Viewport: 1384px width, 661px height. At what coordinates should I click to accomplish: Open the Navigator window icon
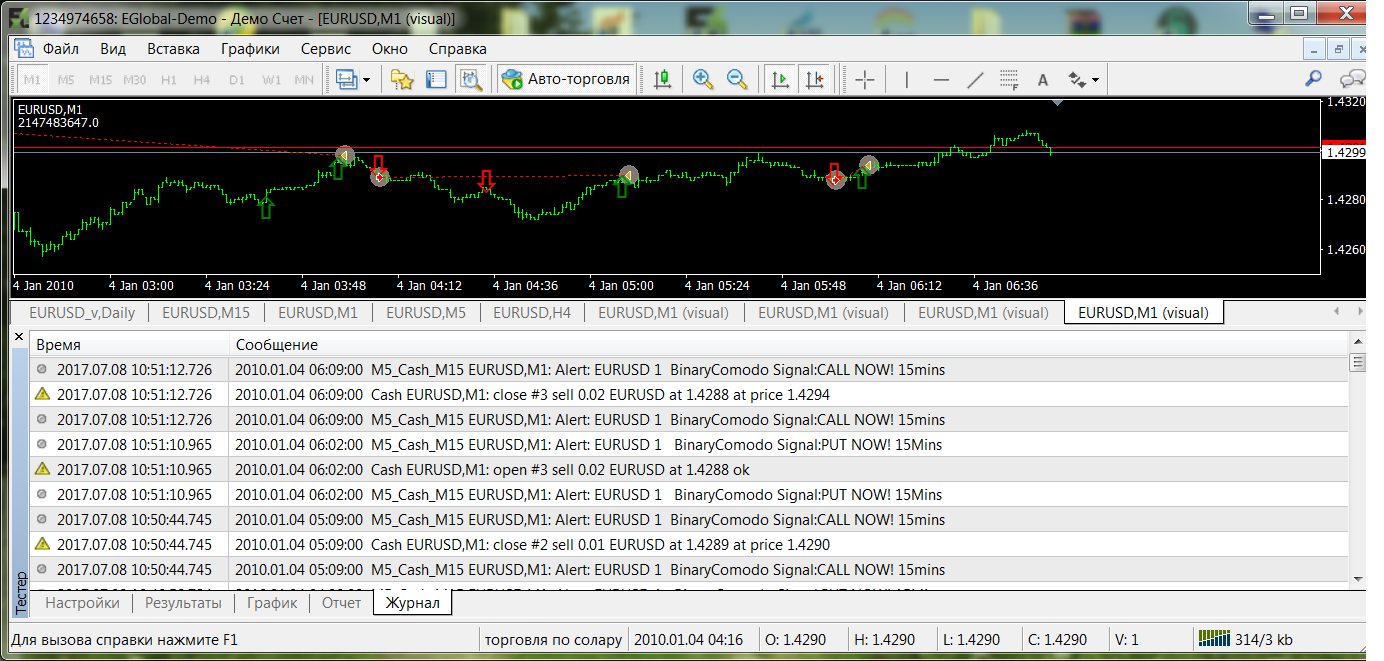pos(402,80)
